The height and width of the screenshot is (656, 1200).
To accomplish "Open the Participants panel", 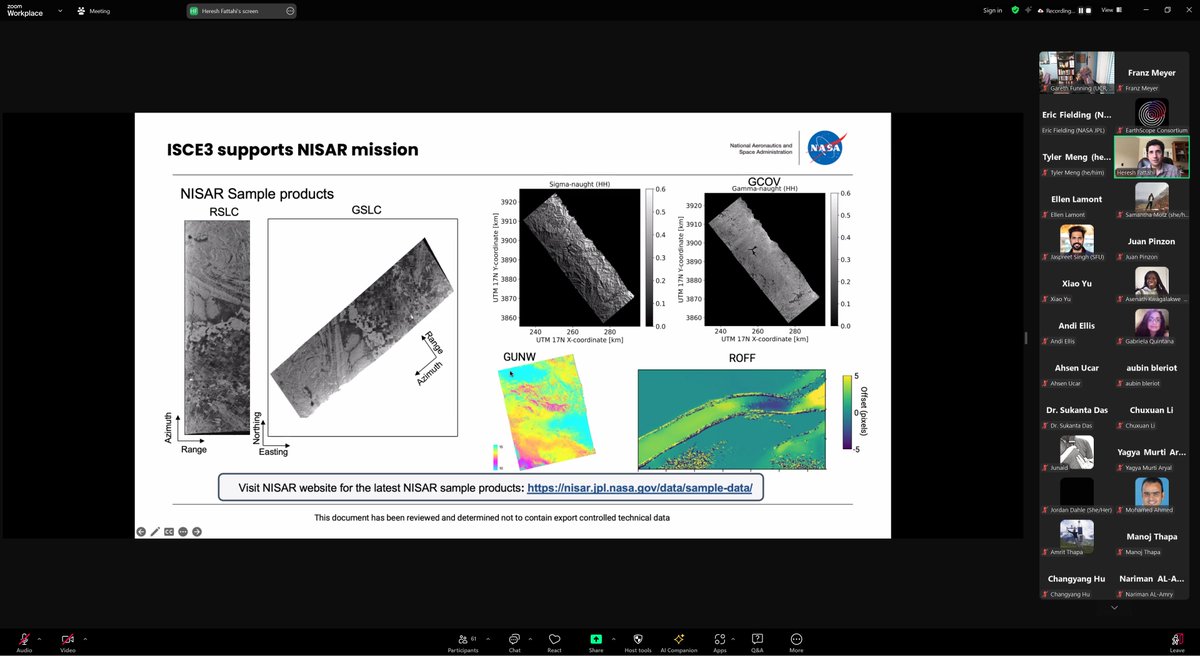I will 463,641.
